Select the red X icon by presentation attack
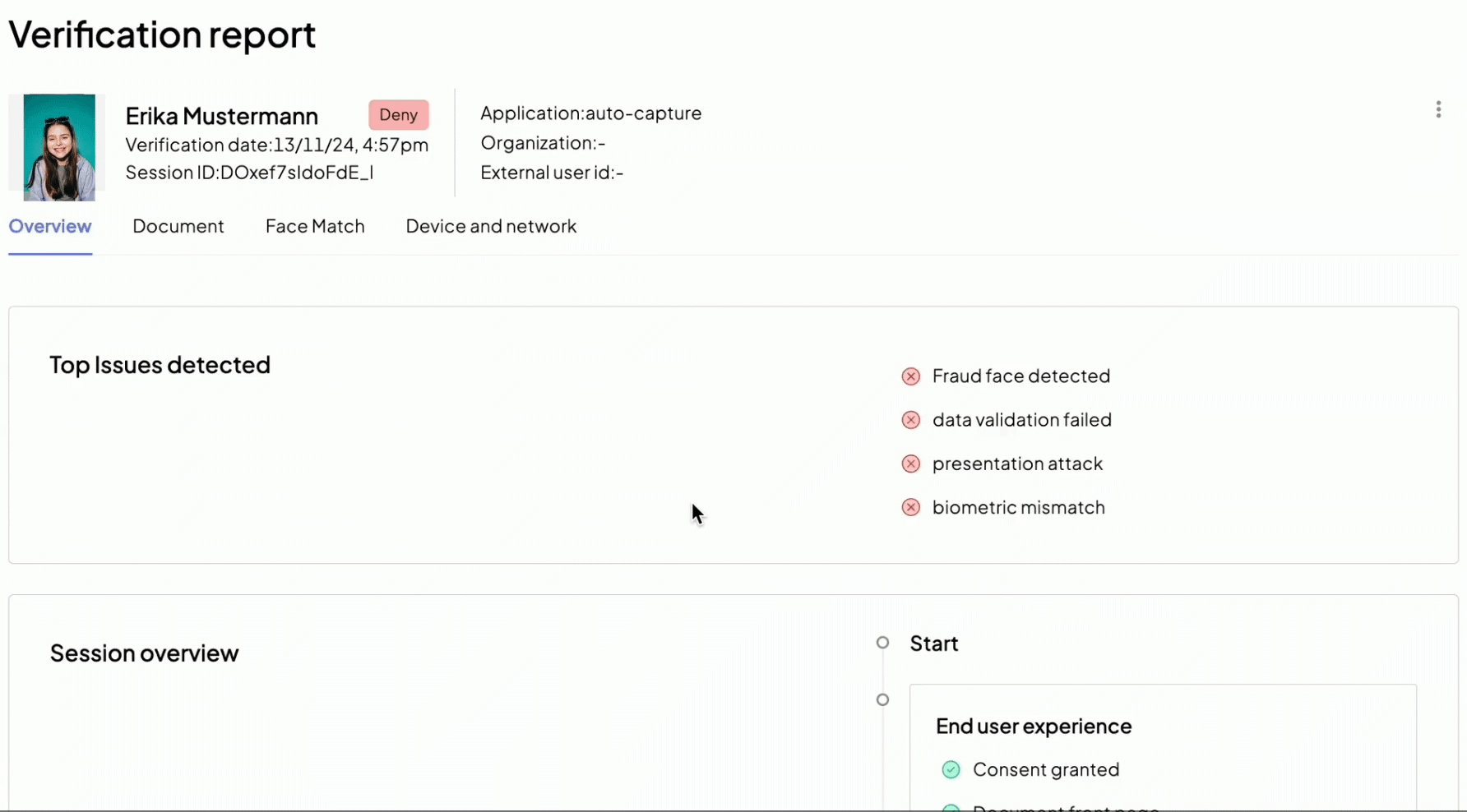This screenshot has width=1467, height=812. click(x=910, y=464)
